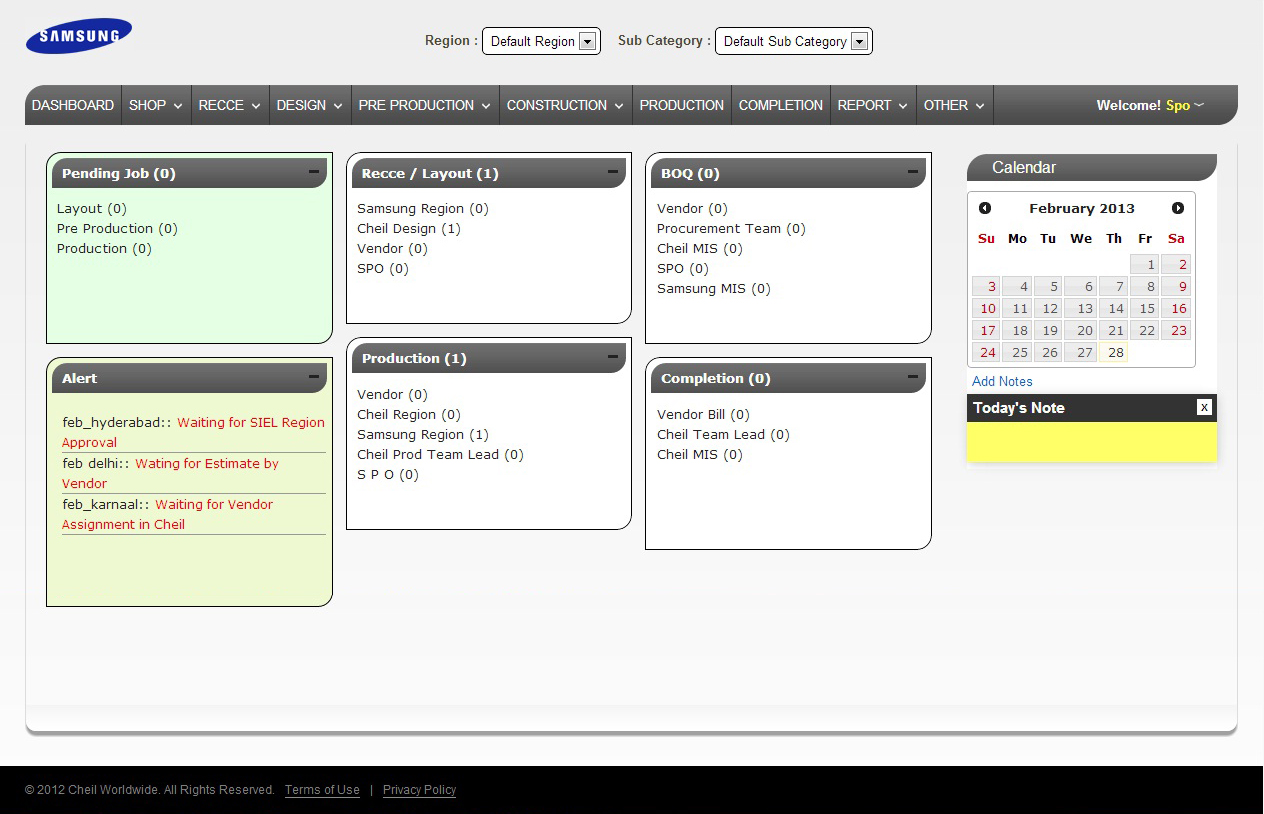
Task: Collapse the Production panel
Action: [x=613, y=357]
